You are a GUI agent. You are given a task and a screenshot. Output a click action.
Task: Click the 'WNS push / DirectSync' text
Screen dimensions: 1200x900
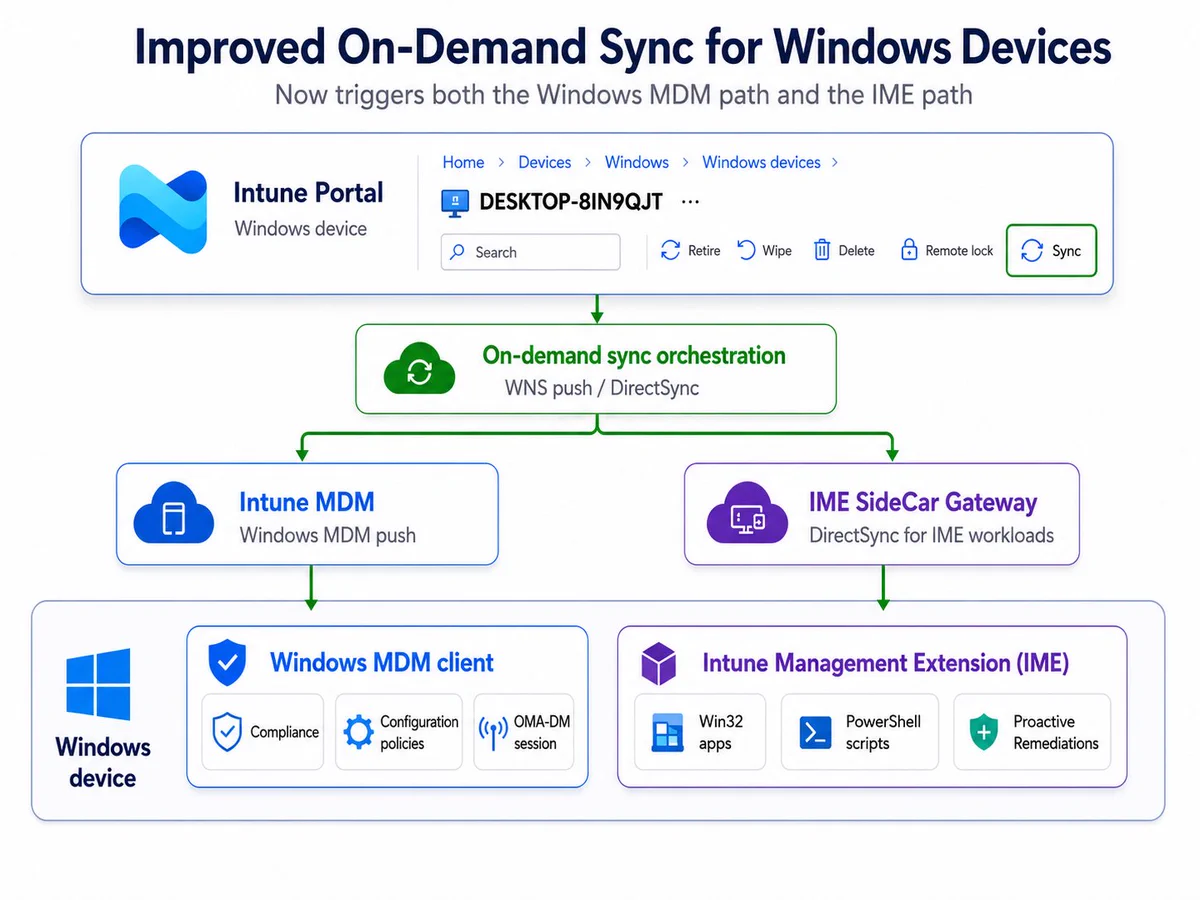602,388
